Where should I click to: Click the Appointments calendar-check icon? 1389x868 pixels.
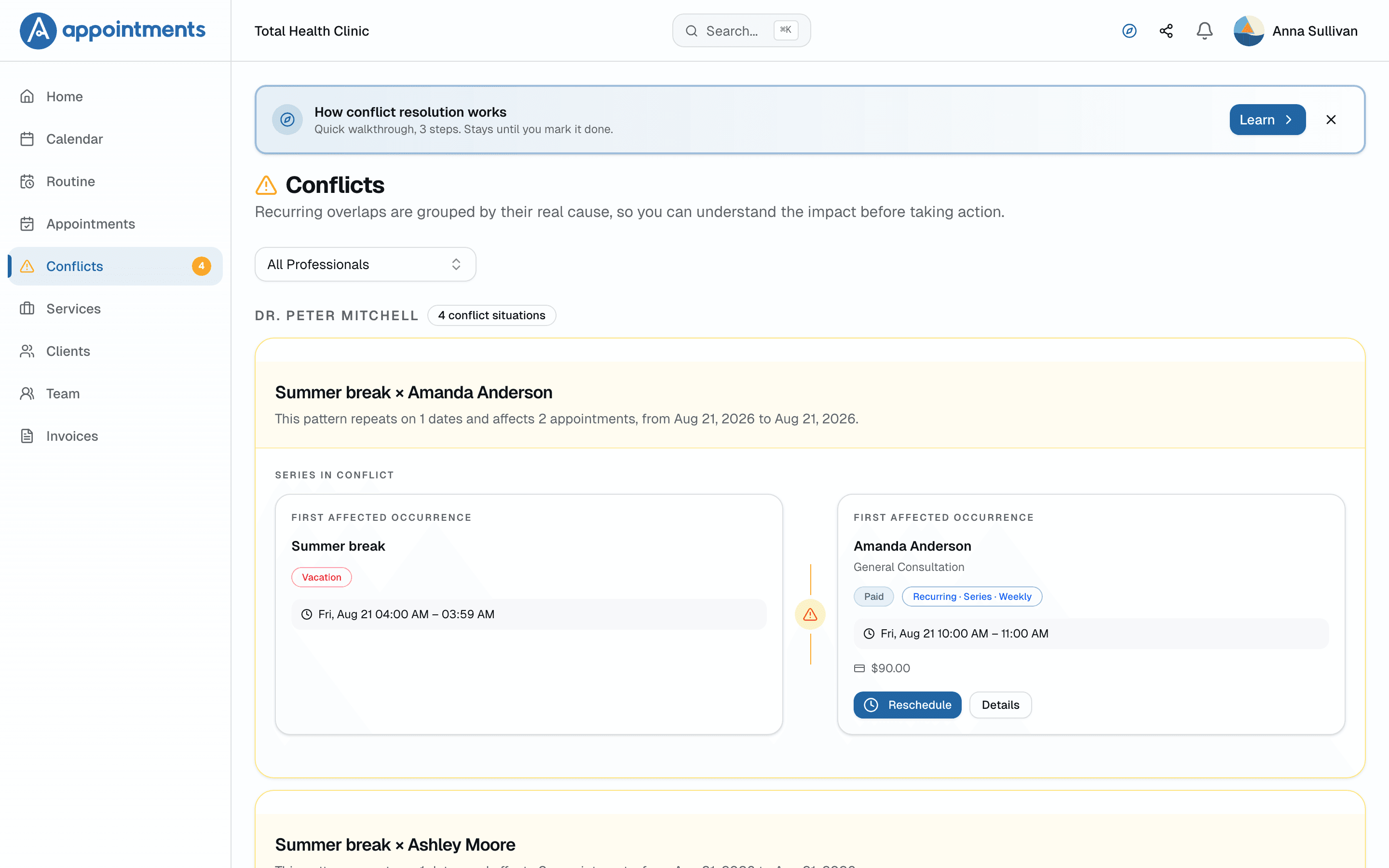point(27,224)
